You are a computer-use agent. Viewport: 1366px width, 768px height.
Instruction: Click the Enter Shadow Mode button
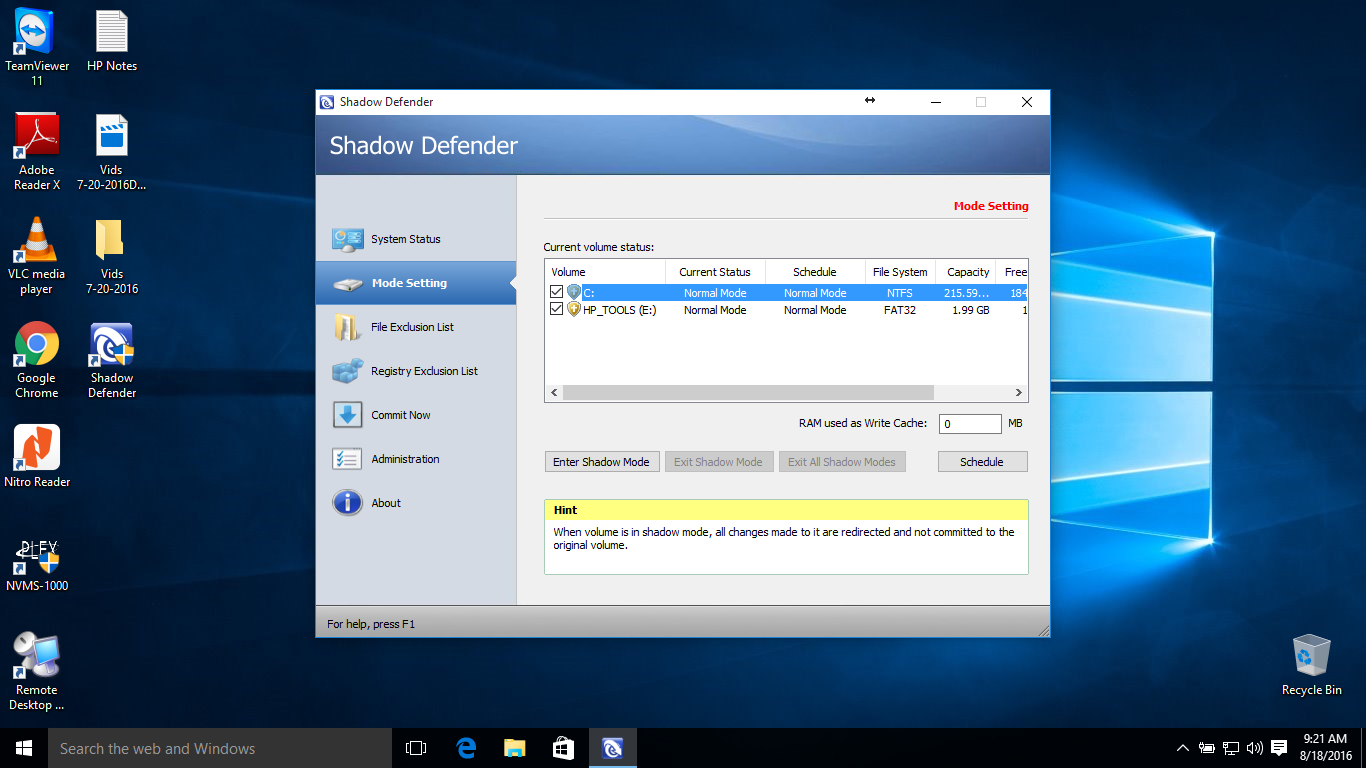pyautogui.click(x=601, y=462)
